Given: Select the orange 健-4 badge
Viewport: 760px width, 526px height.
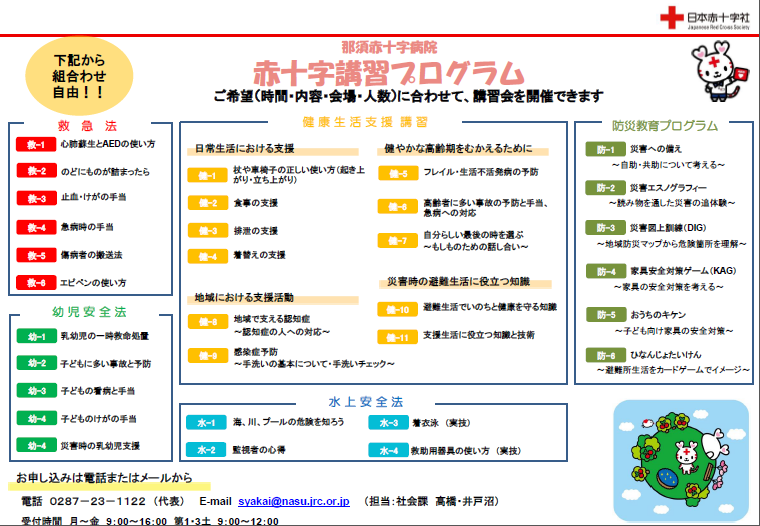Looking at the screenshot, I should (x=207, y=256).
